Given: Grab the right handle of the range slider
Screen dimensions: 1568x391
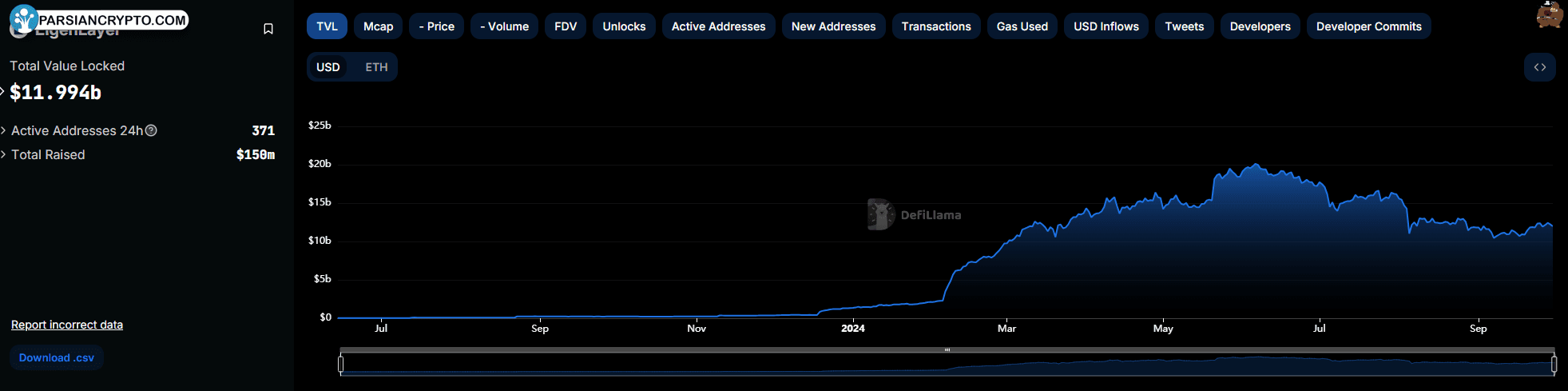Looking at the screenshot, I should tap(1554, 365).
